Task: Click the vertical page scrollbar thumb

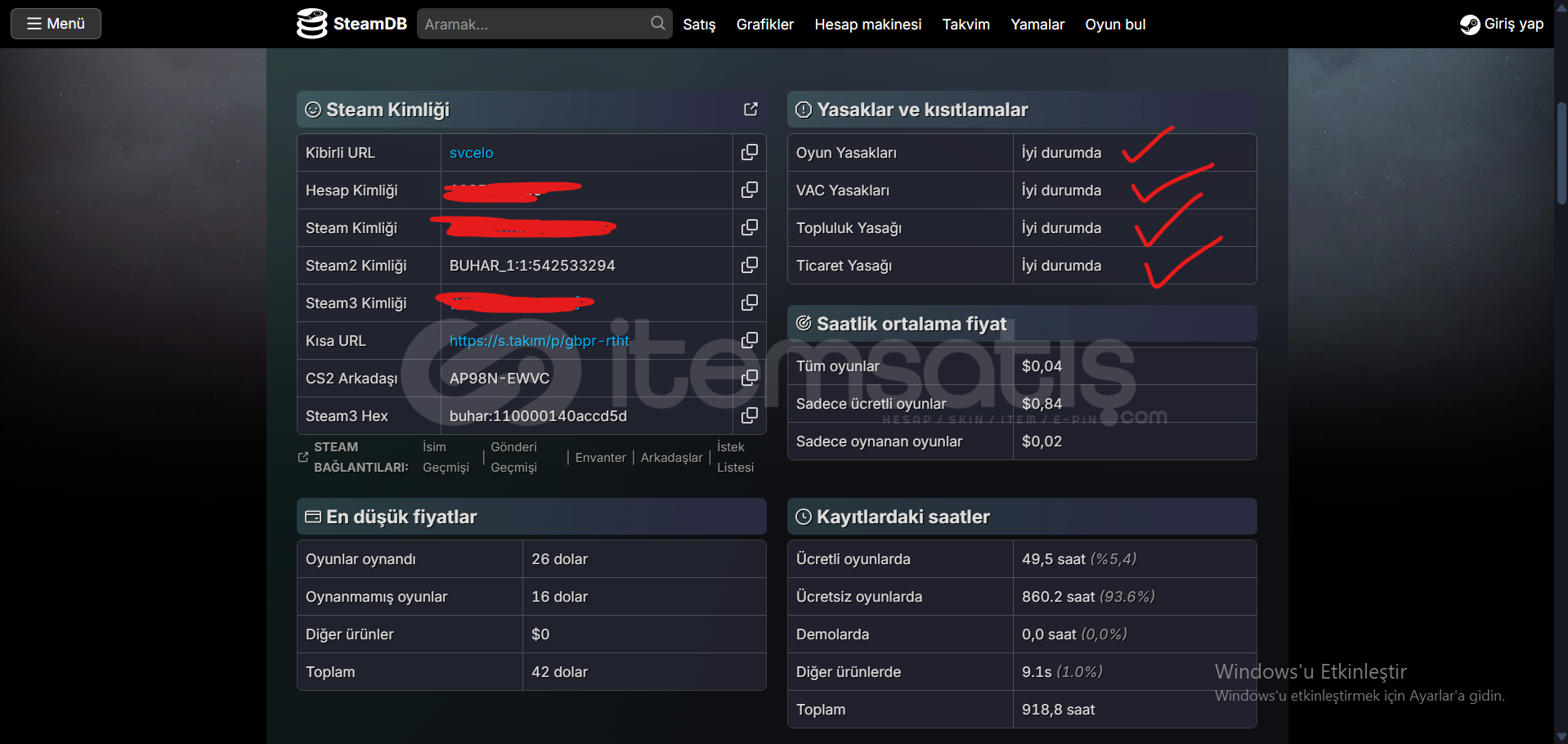Action: click(x=1561, y=153)
